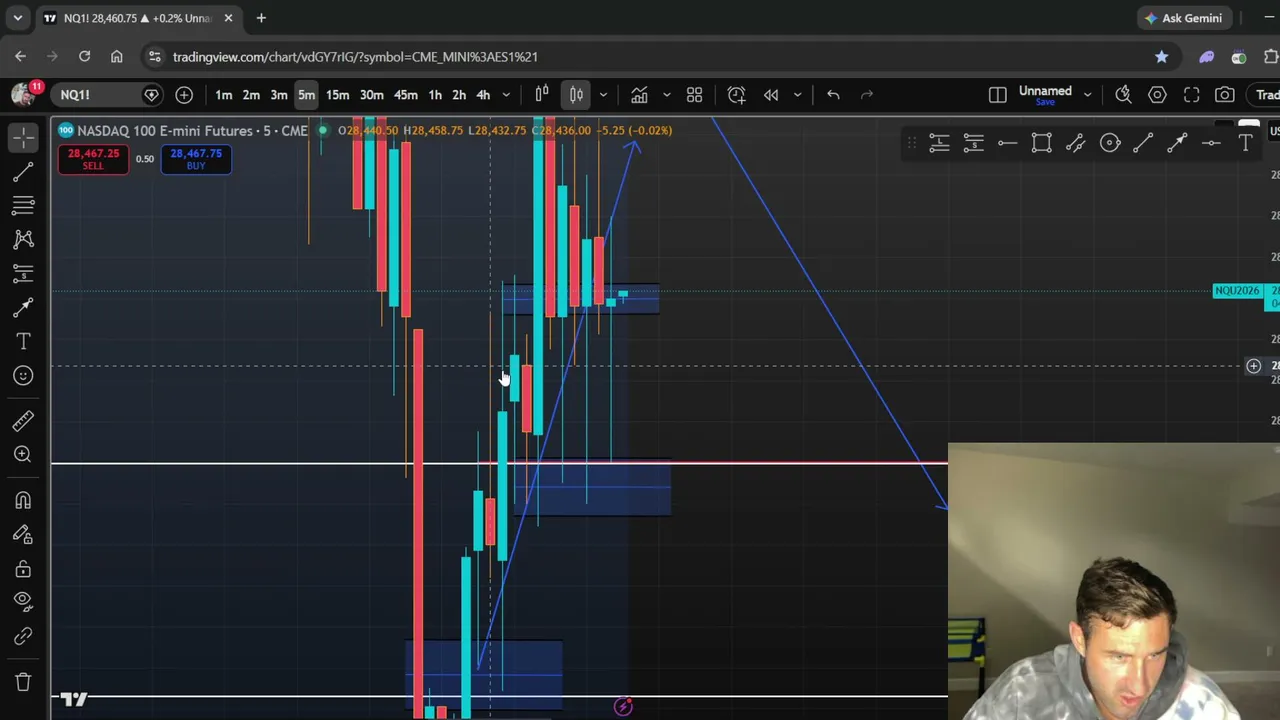Viewport: 1280px width, 720px height.
Task: Open the emoji and icons tool
Action: [x=23, y=376]
